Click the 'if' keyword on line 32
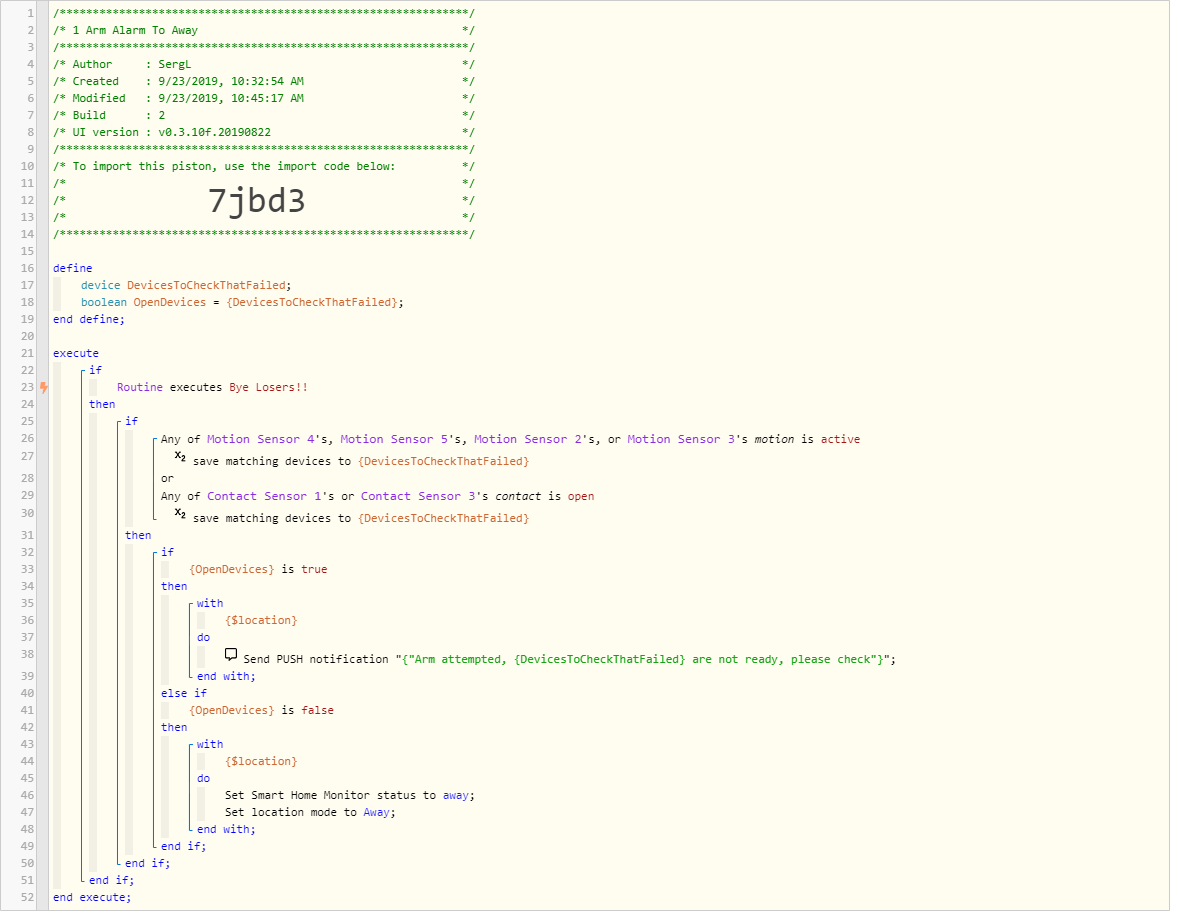The height and width of the screenshot is (915, 1178). [168, 553]
